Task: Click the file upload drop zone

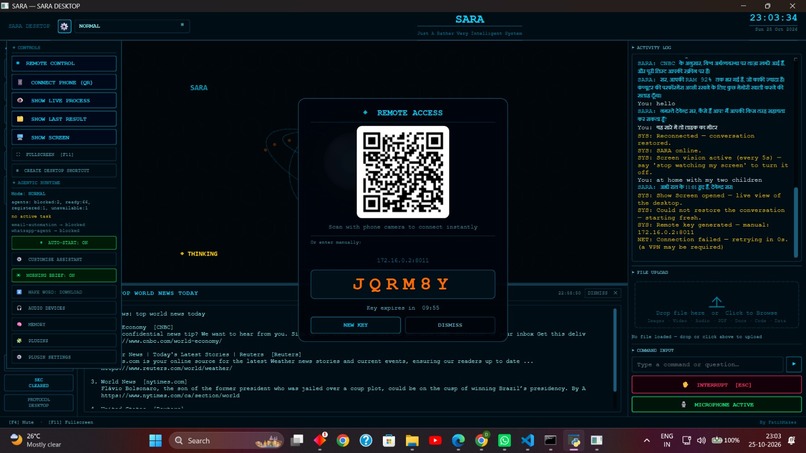Action: click(x=716, y=306)
